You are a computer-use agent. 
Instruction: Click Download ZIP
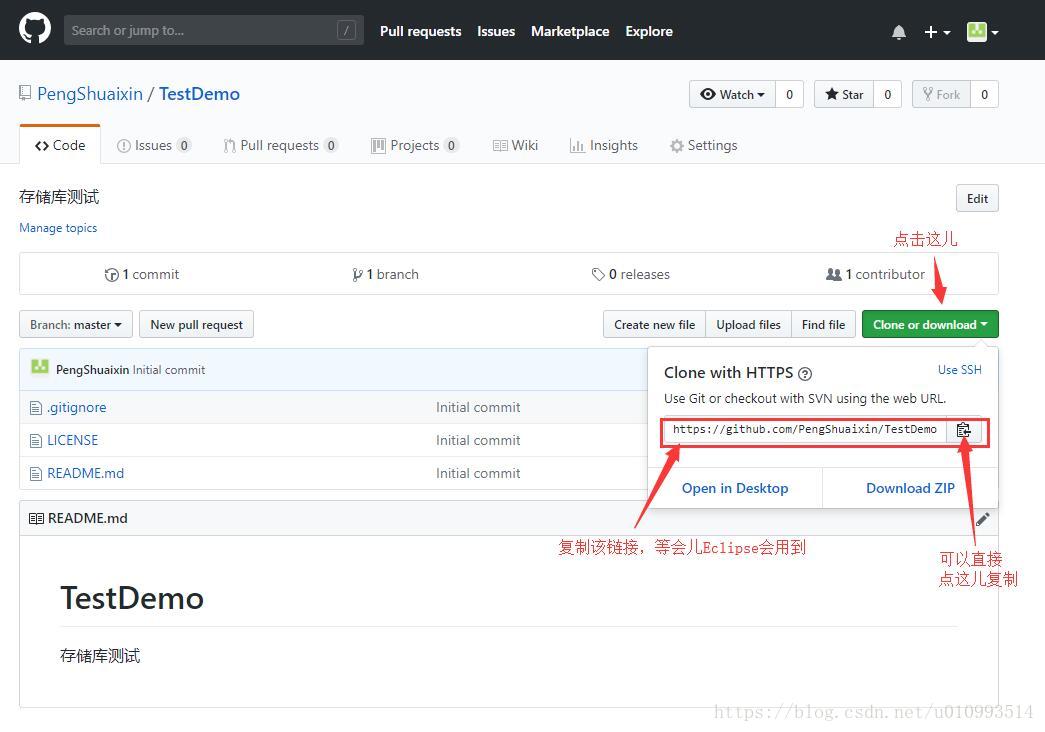tap(910, 488)
